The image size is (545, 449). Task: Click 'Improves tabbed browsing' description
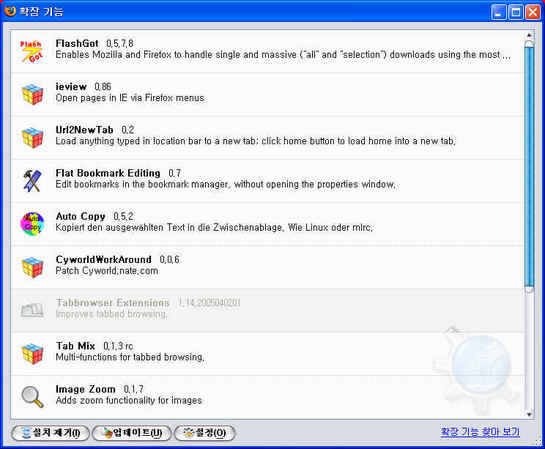point(111,314)
